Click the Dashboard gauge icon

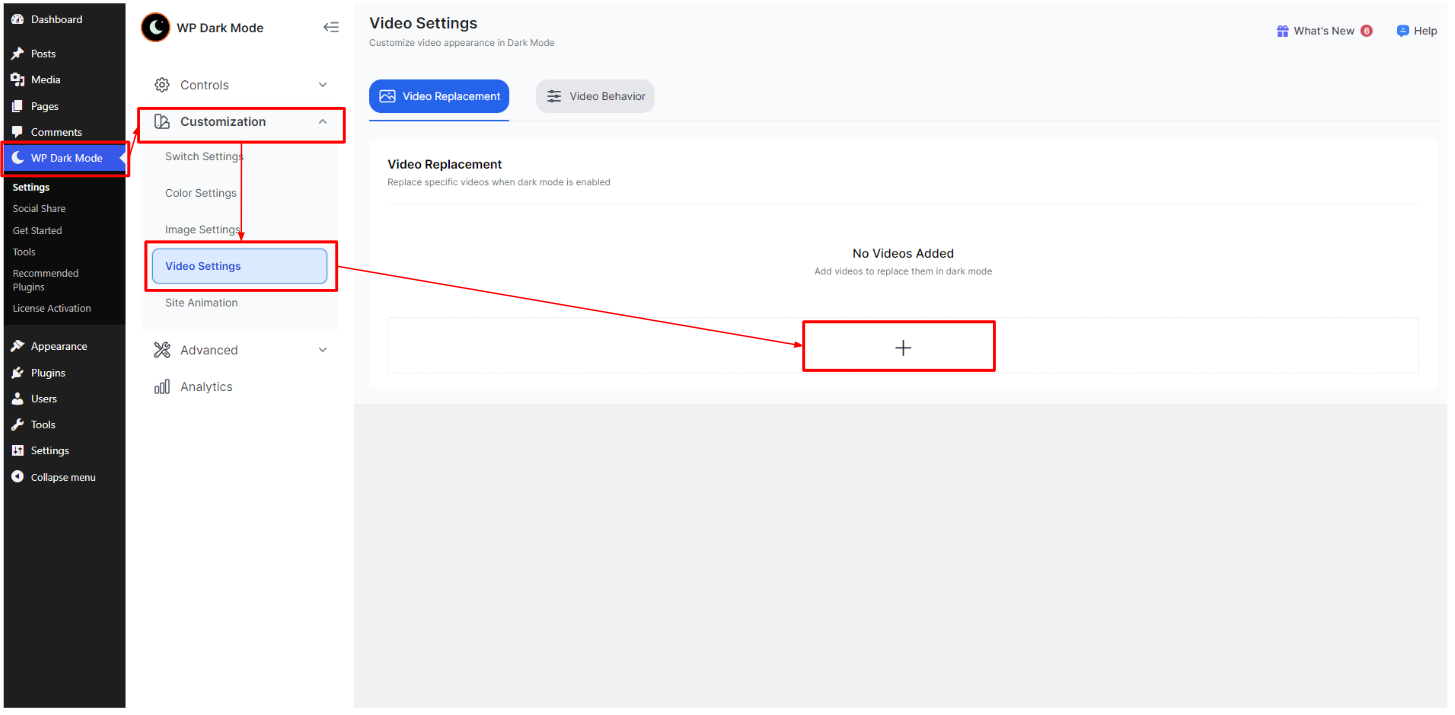17,19
